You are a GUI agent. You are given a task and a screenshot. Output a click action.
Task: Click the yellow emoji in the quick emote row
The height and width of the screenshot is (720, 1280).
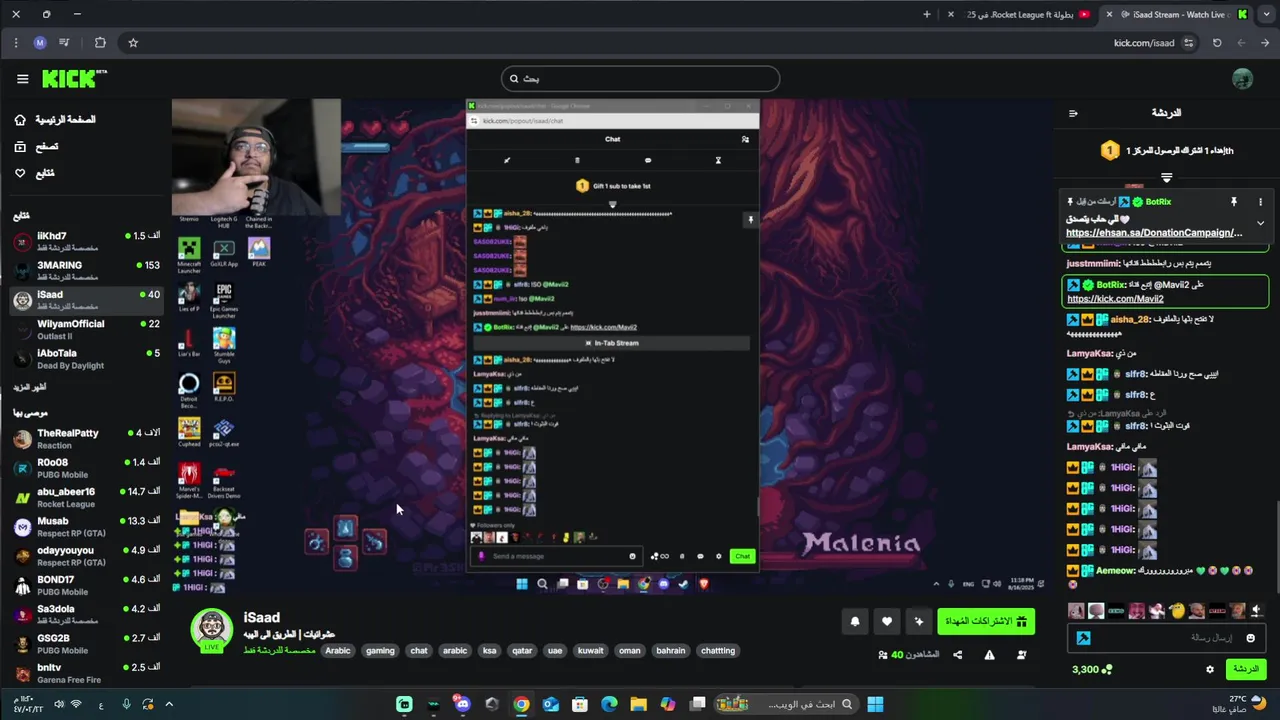1177,610
